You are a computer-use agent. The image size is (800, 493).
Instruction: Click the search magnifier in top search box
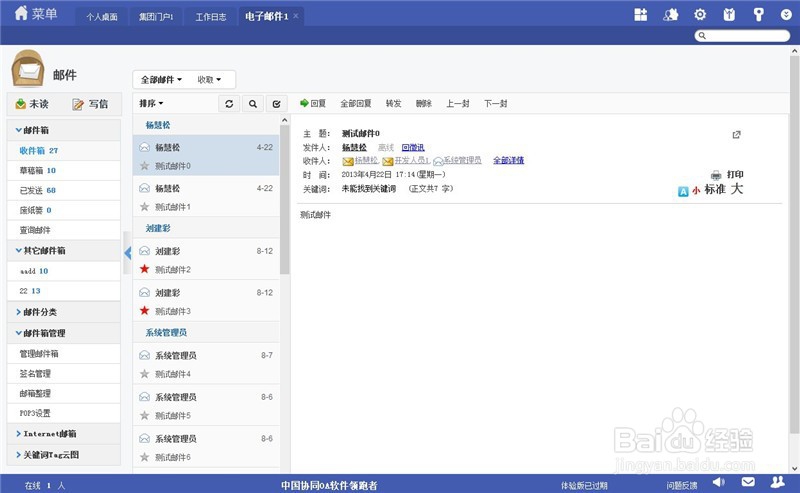[x=702, y=35]
